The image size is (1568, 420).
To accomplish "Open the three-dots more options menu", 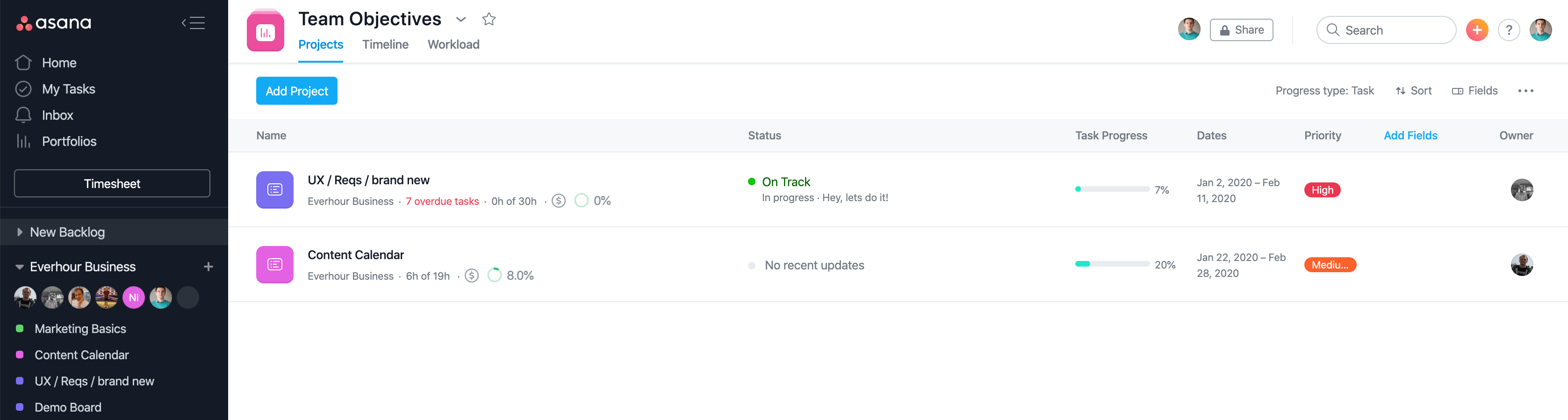I will (1525, 91).
